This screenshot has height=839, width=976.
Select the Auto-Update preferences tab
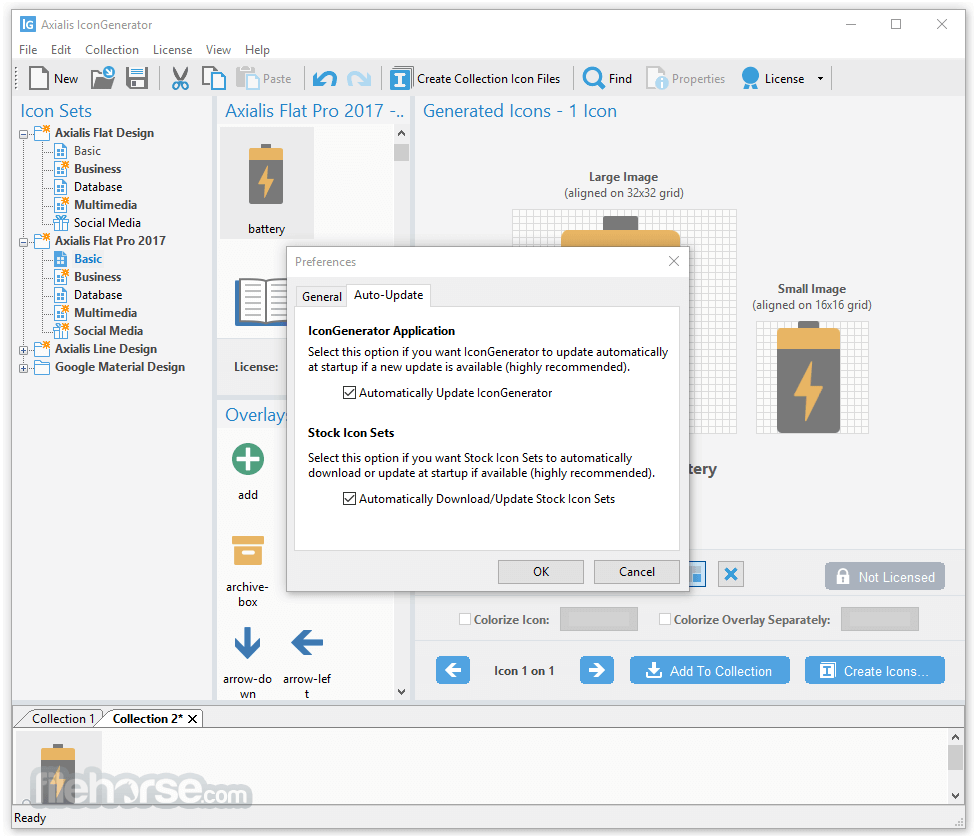pos(388,295)
